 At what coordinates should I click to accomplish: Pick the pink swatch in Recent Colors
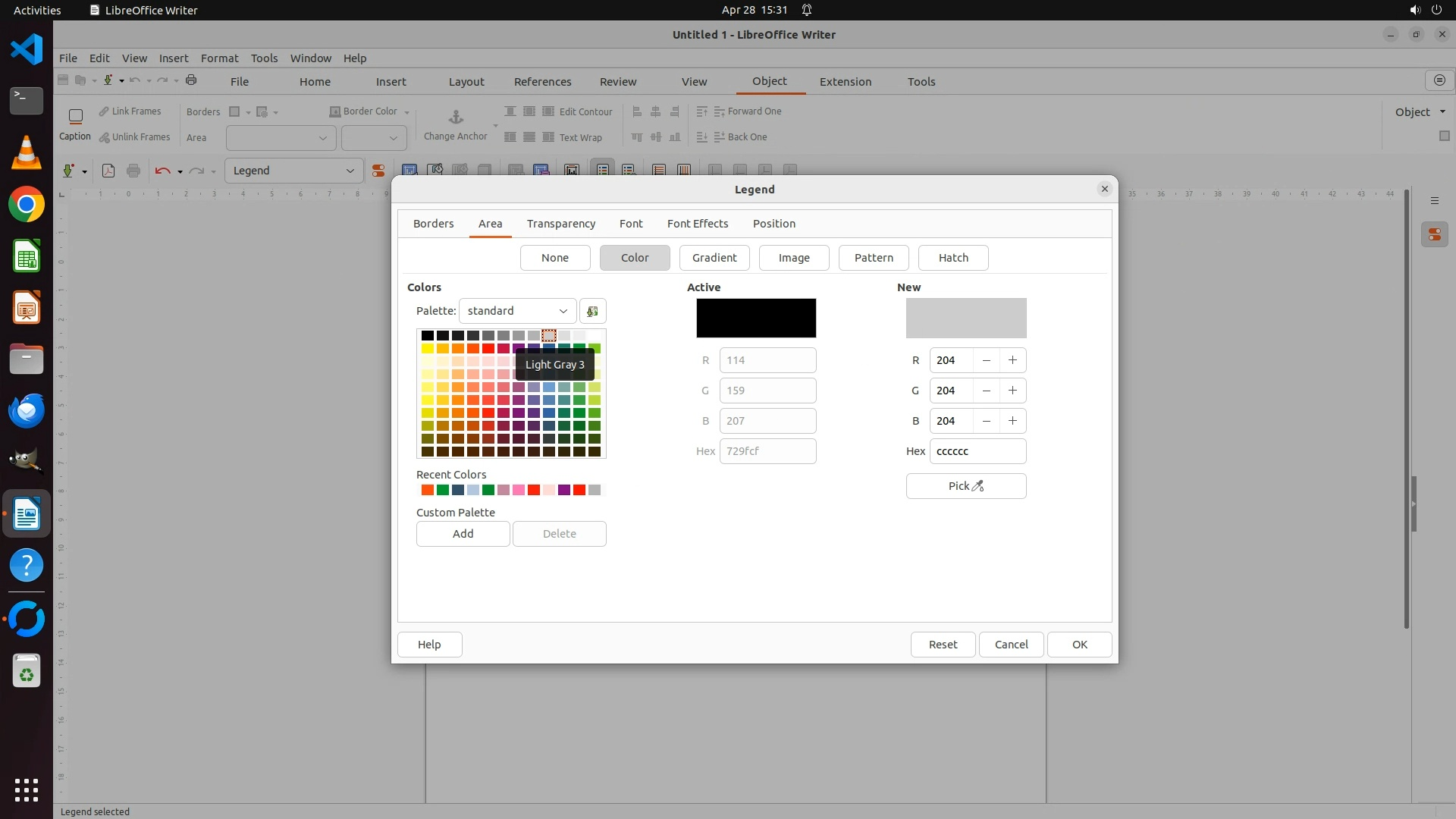tap(519, 490)
